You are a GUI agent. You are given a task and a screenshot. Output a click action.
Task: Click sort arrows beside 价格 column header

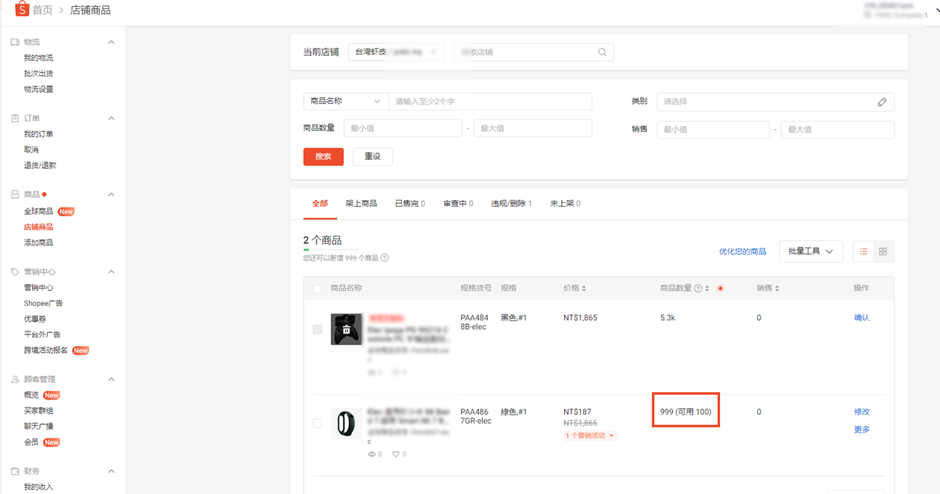tap(584, 288)
